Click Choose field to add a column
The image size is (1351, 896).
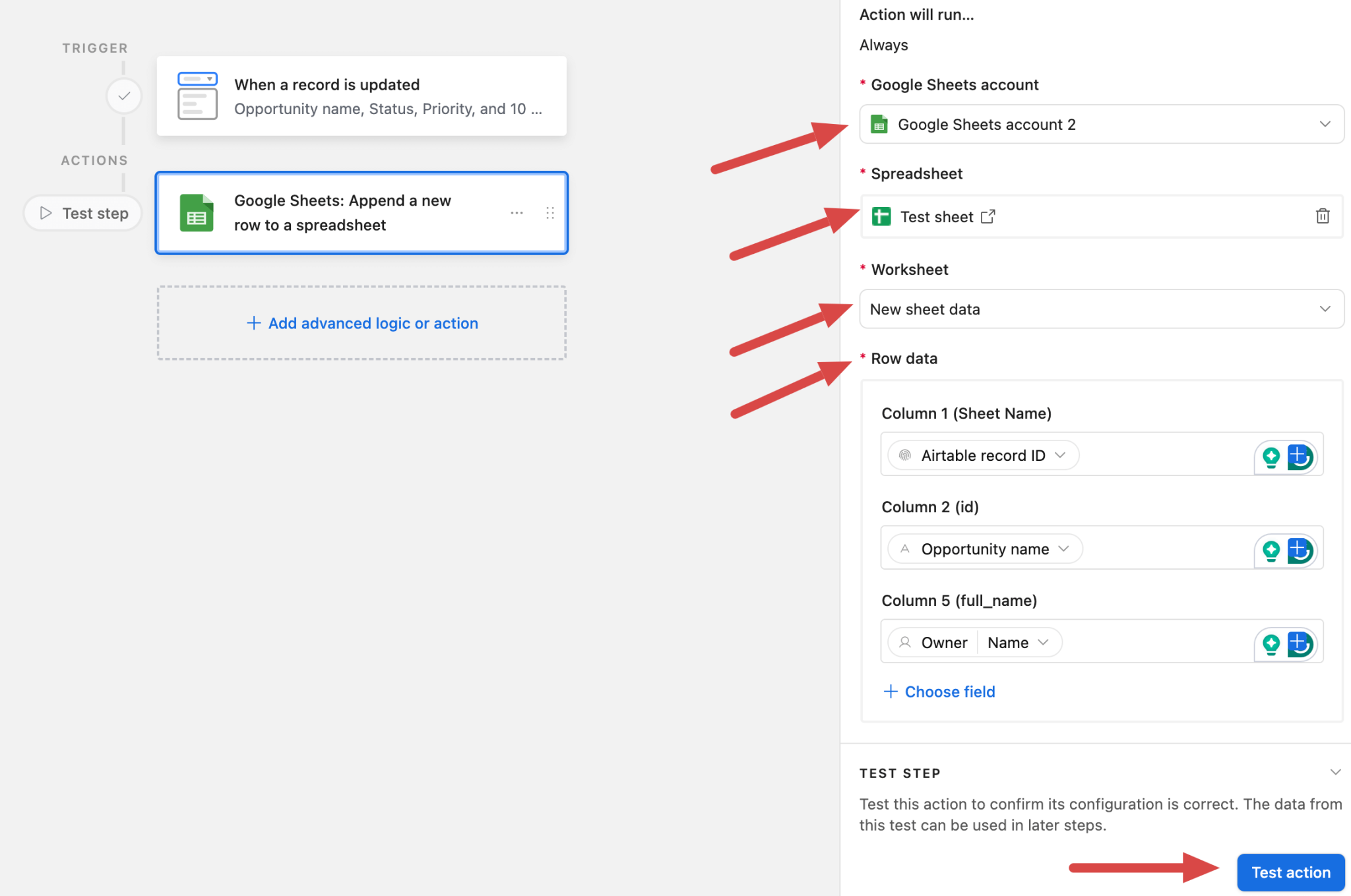tap(939, 691)
